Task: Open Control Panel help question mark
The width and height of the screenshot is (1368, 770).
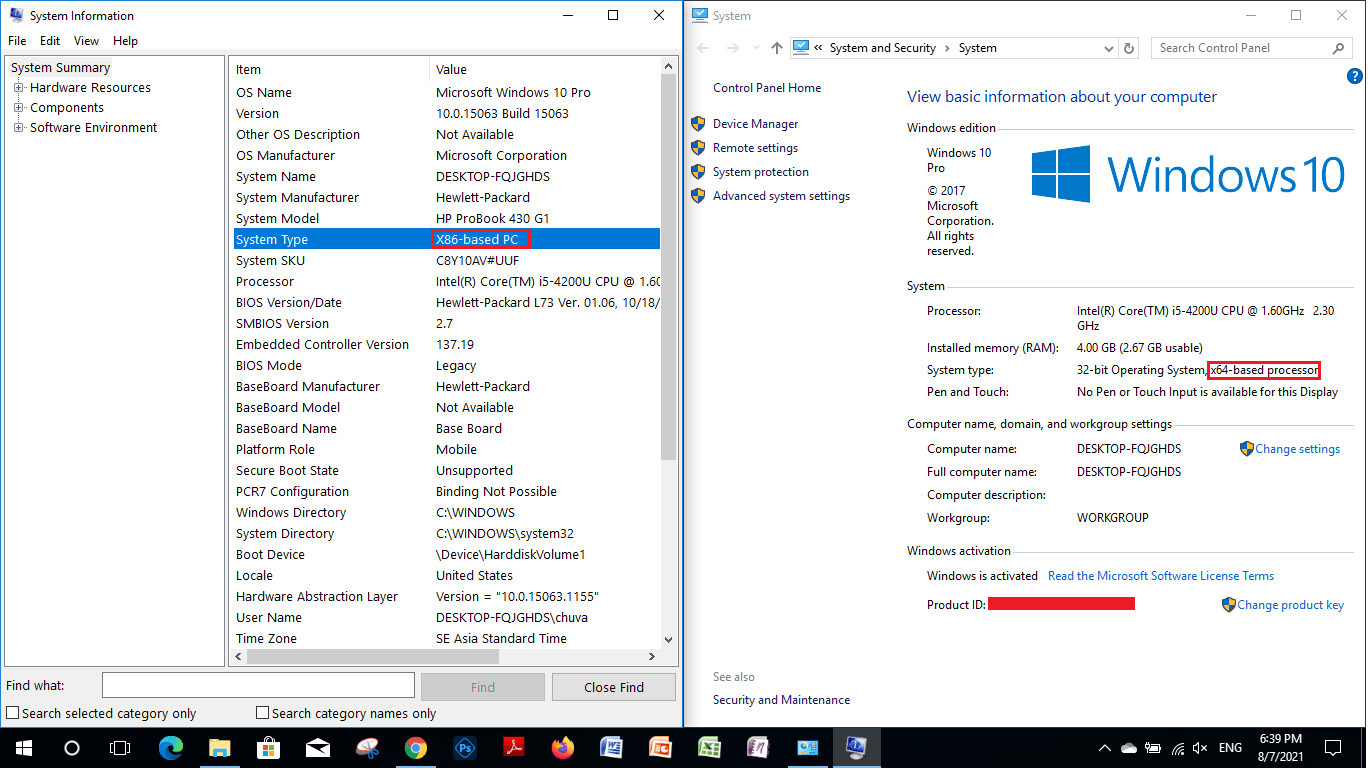Action: [1354, 76]
